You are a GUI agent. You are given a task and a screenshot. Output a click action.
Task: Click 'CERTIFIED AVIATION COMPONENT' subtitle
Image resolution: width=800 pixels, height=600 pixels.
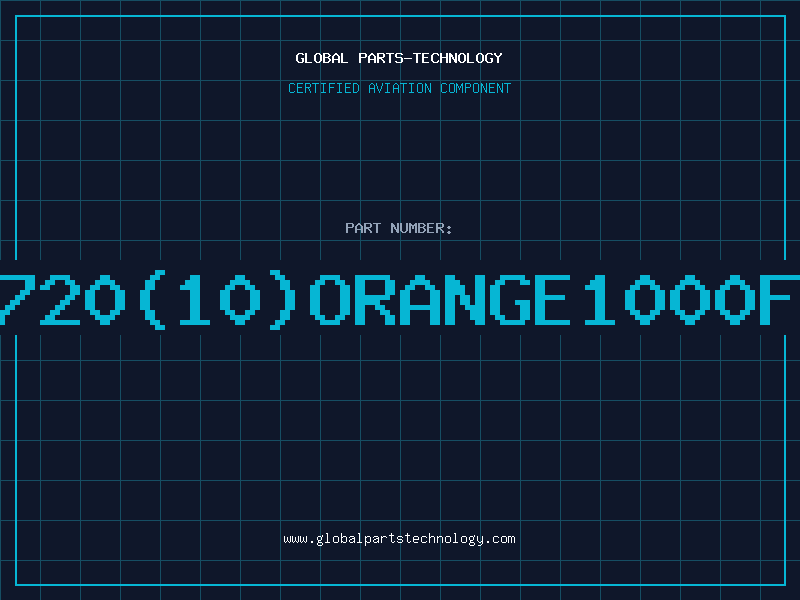399,88
